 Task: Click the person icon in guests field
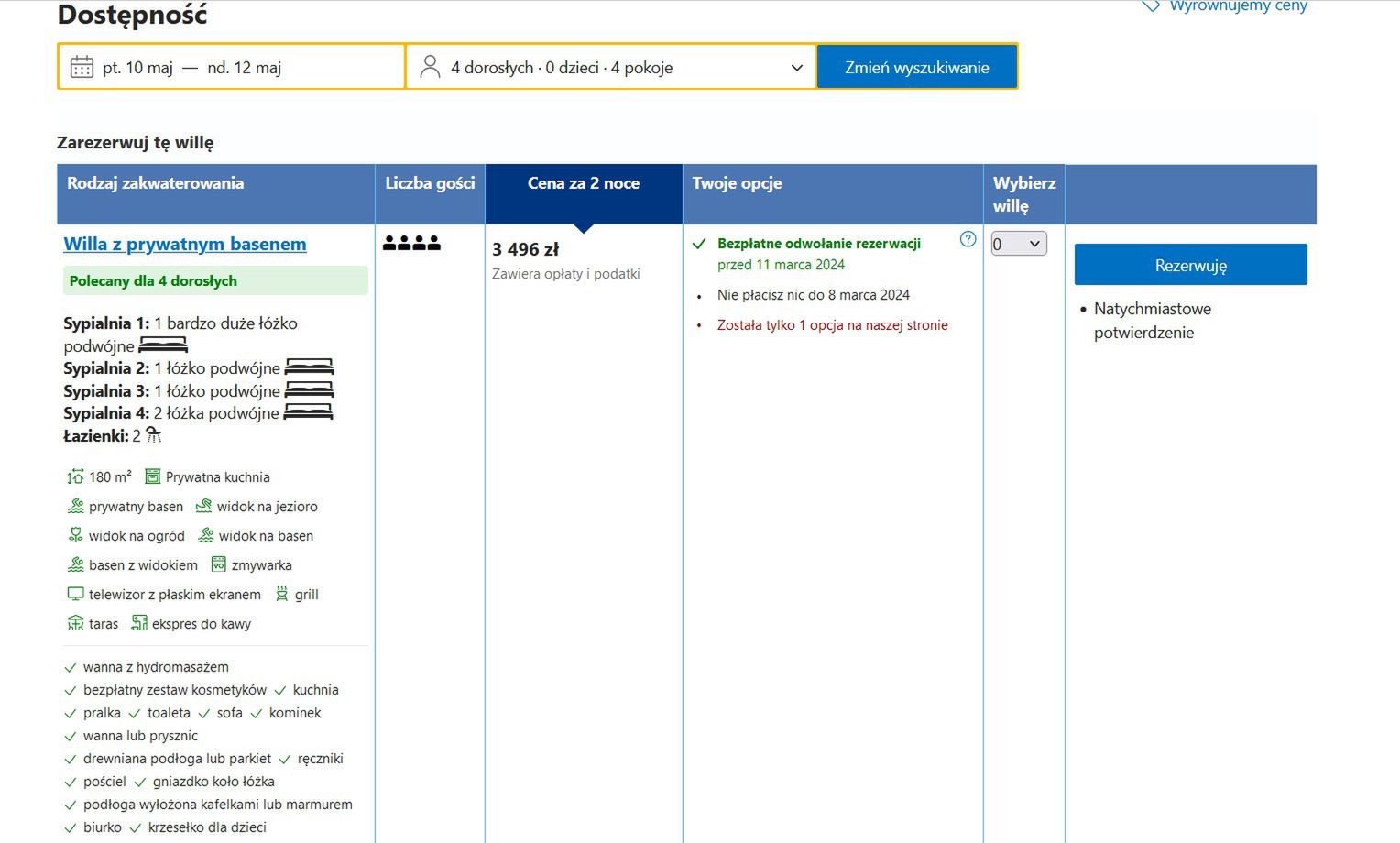click(430, 67)
